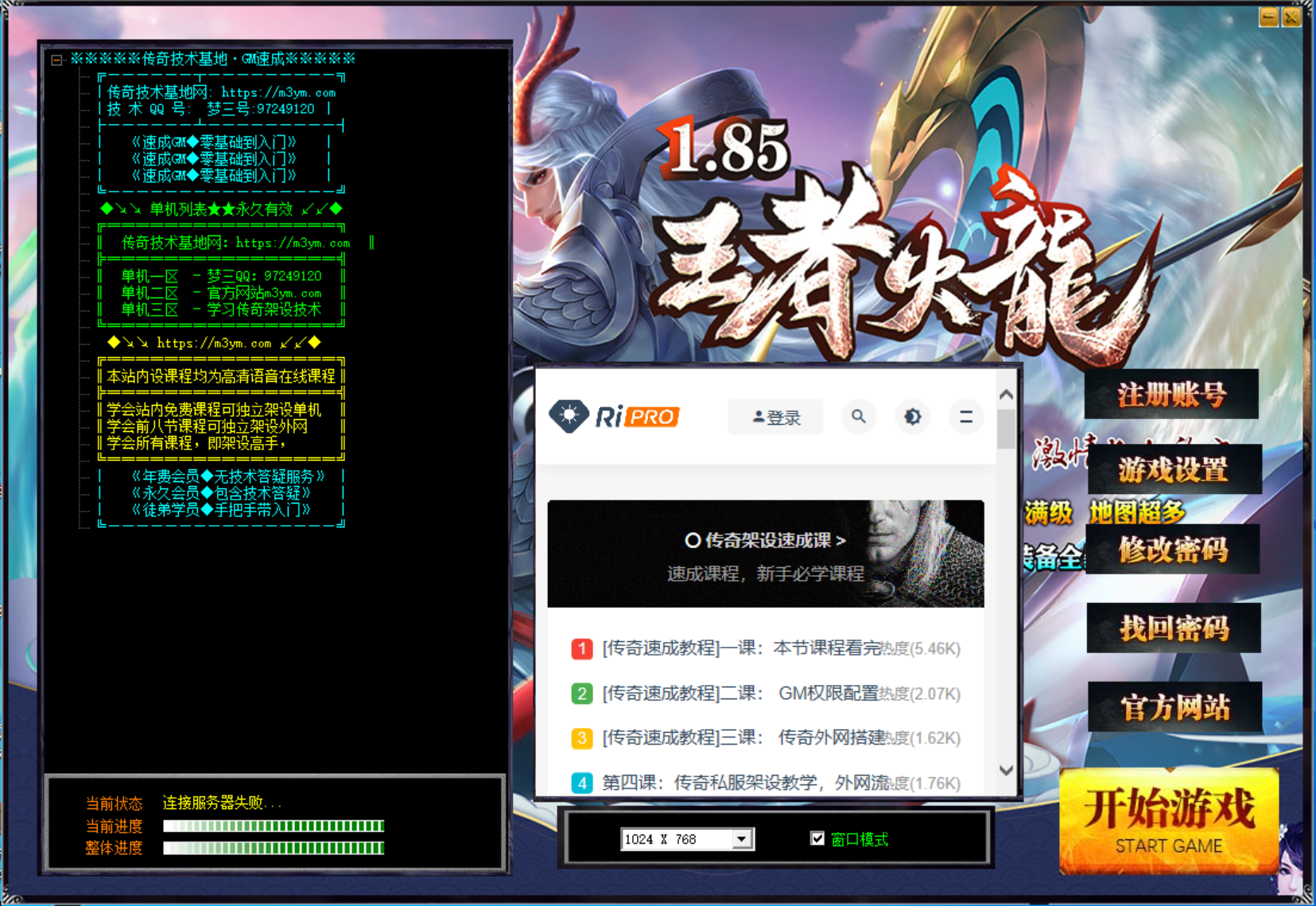This screenshot has height=906, width=1316.
Task: Minimize the launcher with the gold button
Action: 1269,17
